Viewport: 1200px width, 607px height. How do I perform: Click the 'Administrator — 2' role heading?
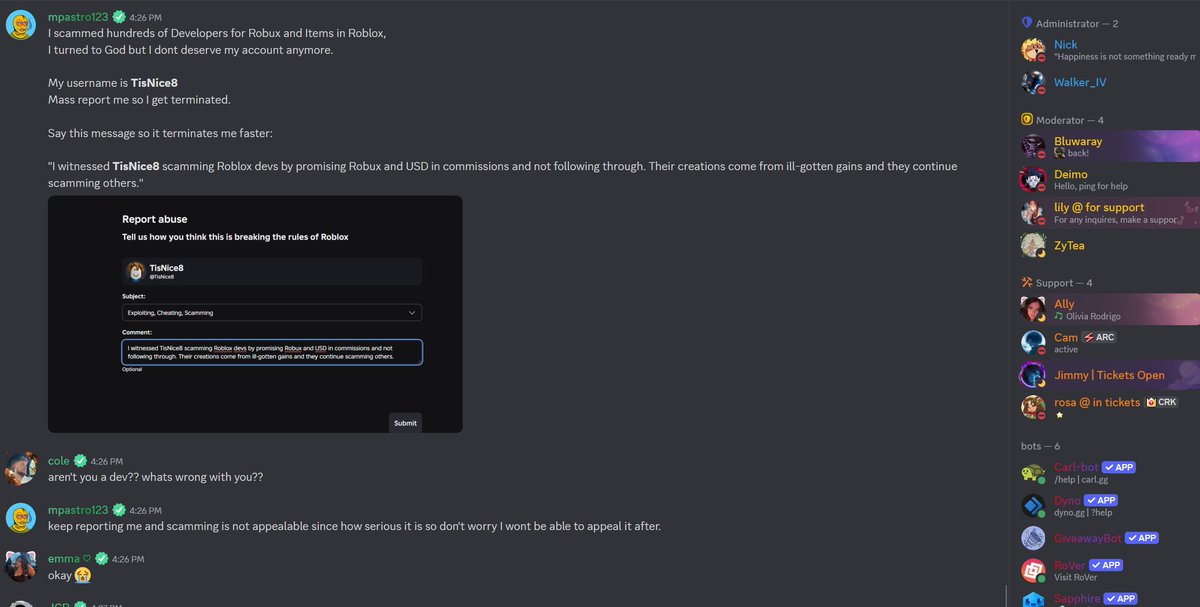pos(1077,23)
